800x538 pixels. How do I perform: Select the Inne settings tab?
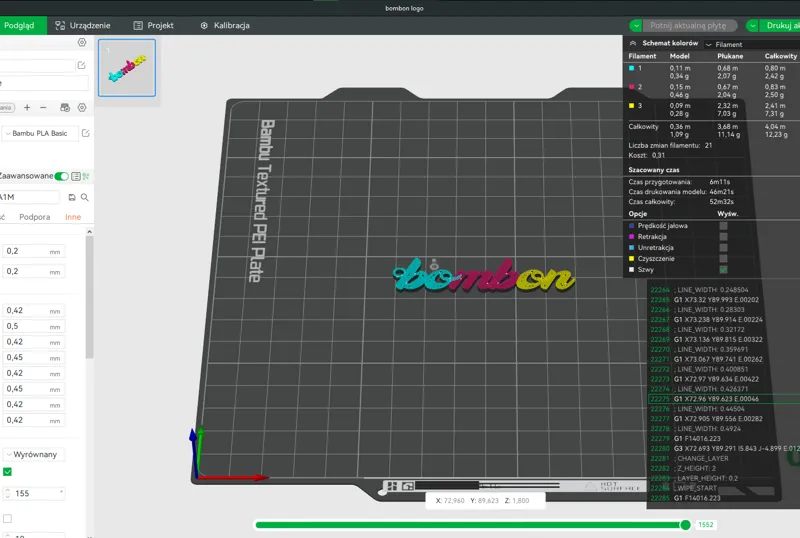coord(73,217)
